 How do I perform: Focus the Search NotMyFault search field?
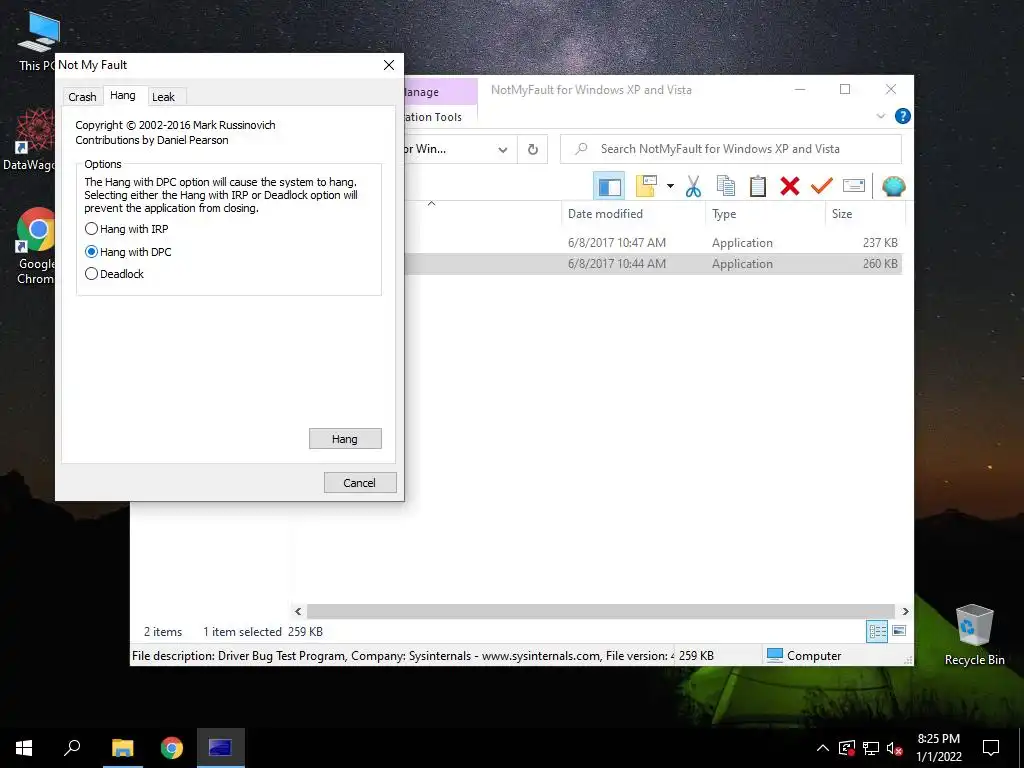[x=731, y=149]
